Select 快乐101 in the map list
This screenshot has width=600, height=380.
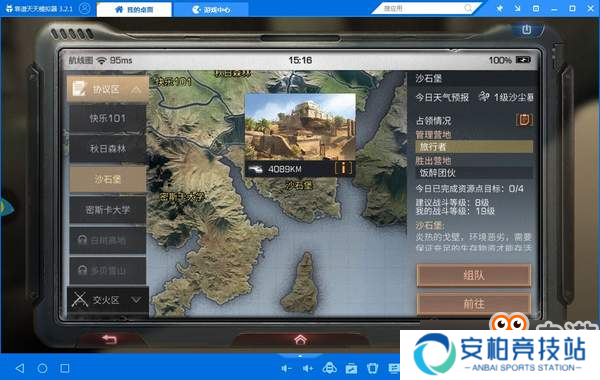click(108, 118)
